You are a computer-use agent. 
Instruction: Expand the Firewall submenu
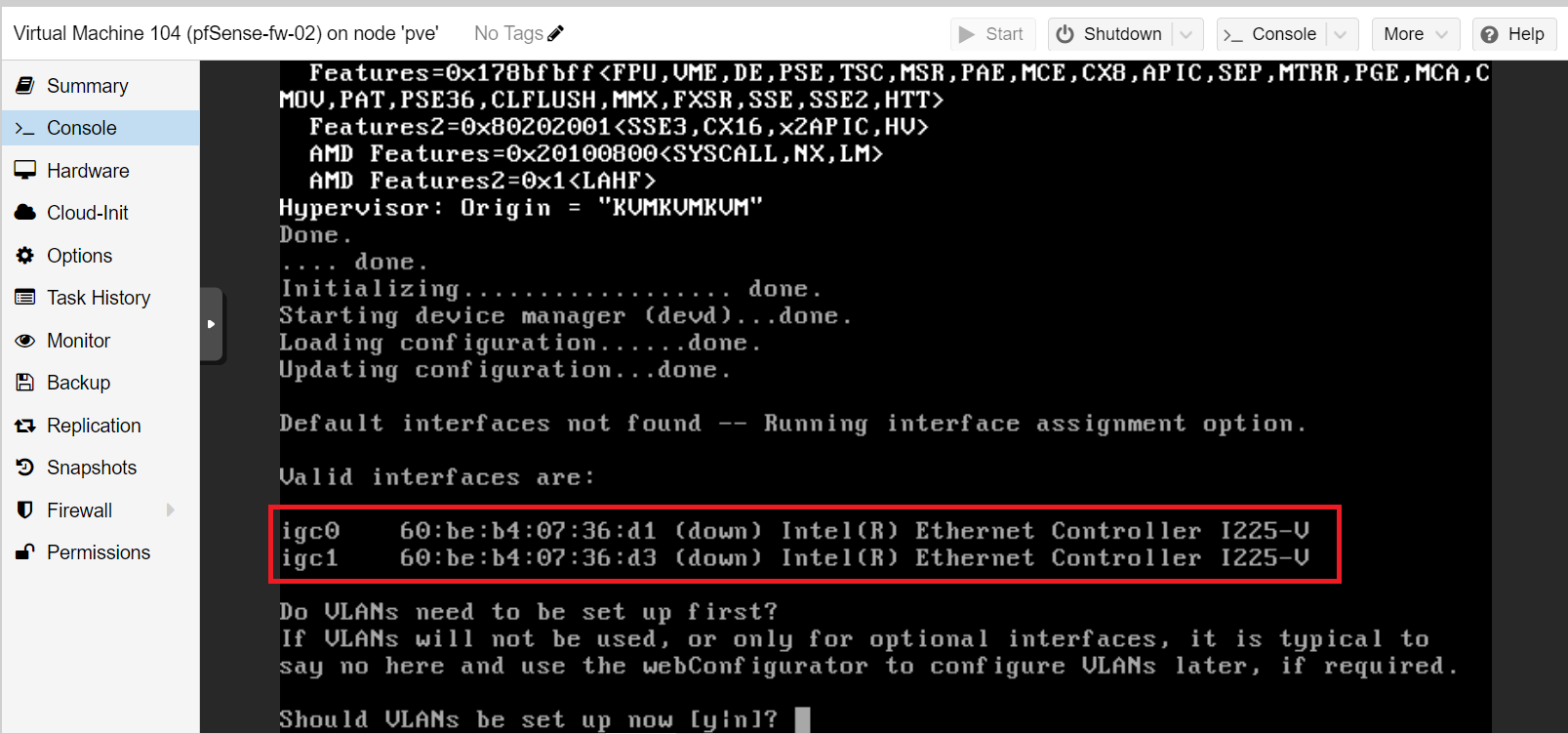171,510
